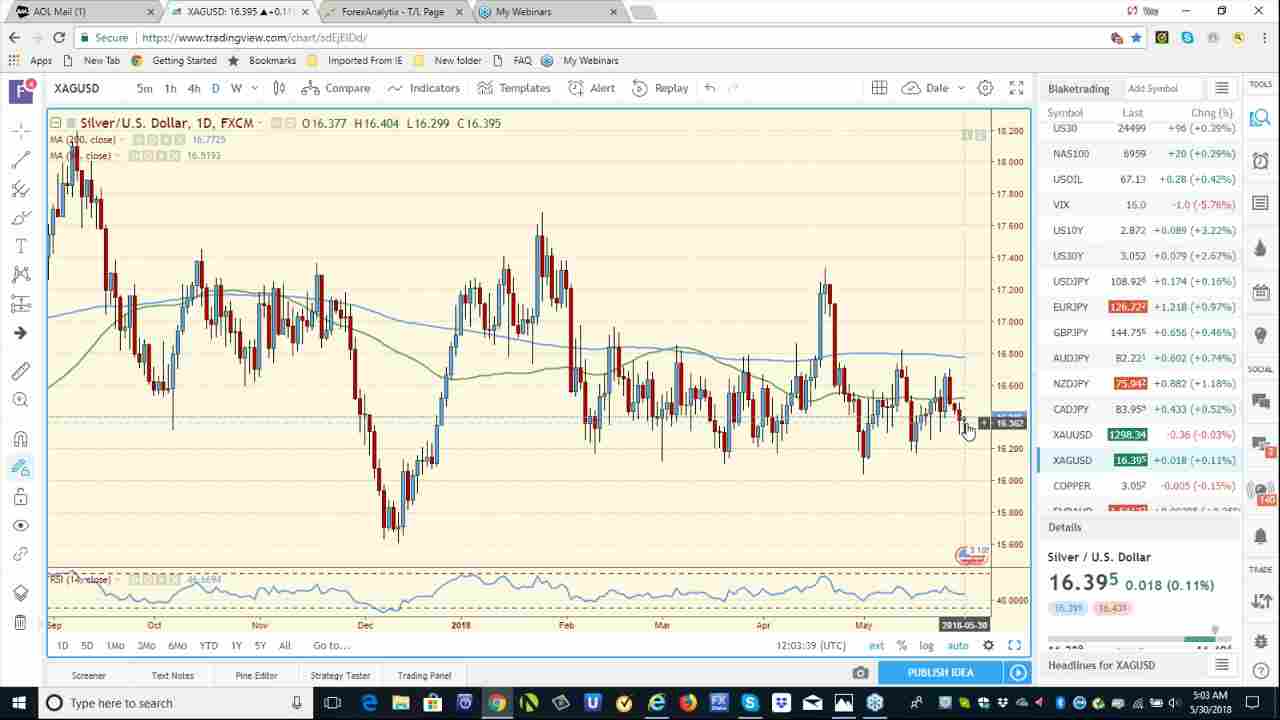Expand the time interval dropdown arrow
Screen dimensions: 1280x720
click(x=254, y=88)
